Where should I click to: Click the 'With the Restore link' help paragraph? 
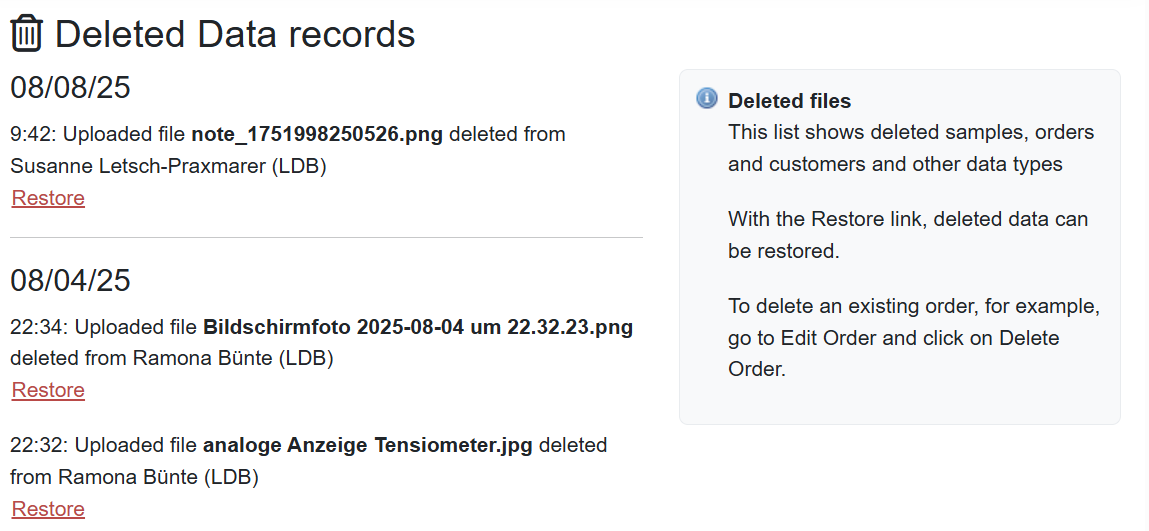point(908,235)
